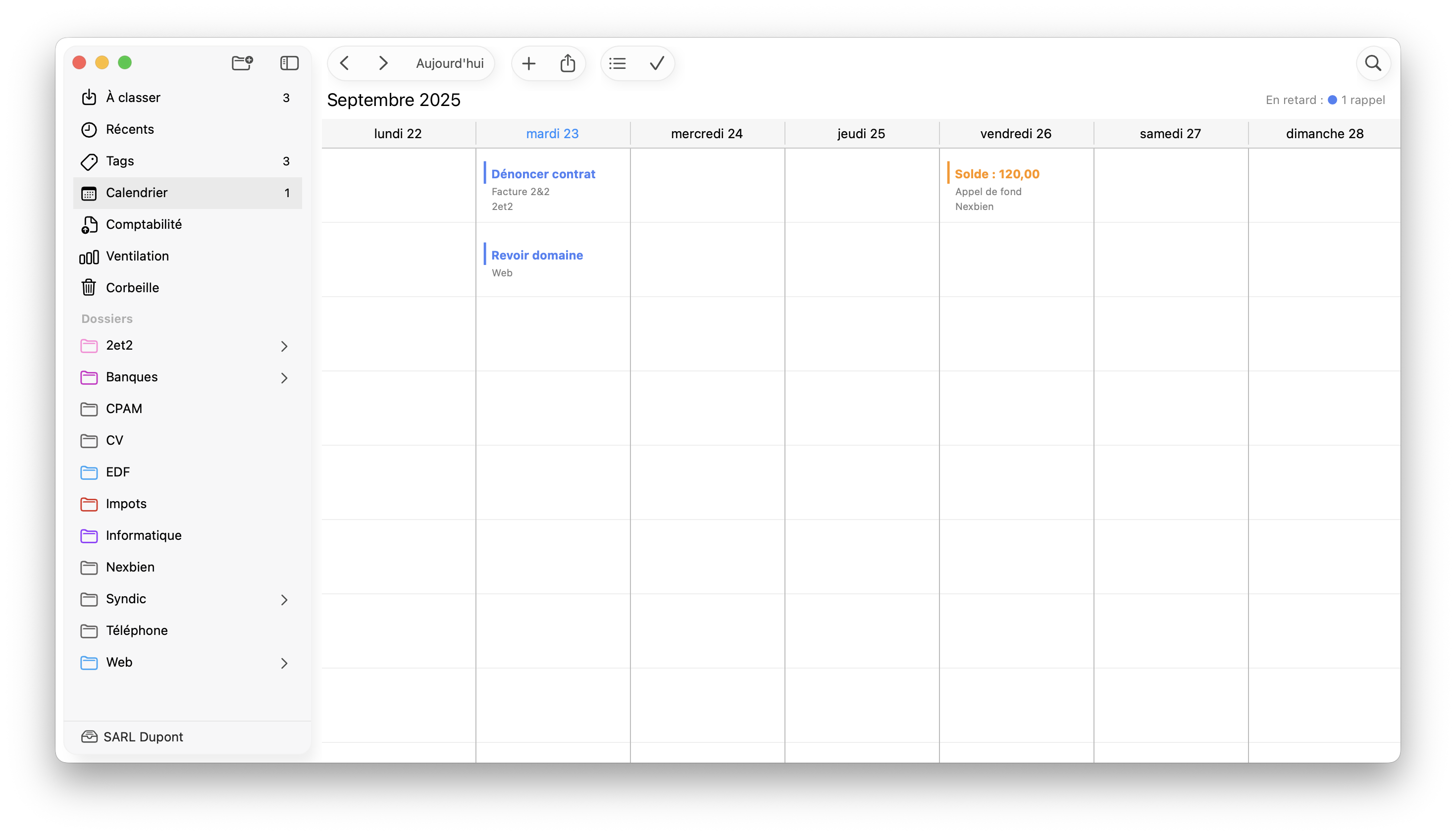
Task: Open search with the magnifying glass icon
Action: (x=1373, y=63)
